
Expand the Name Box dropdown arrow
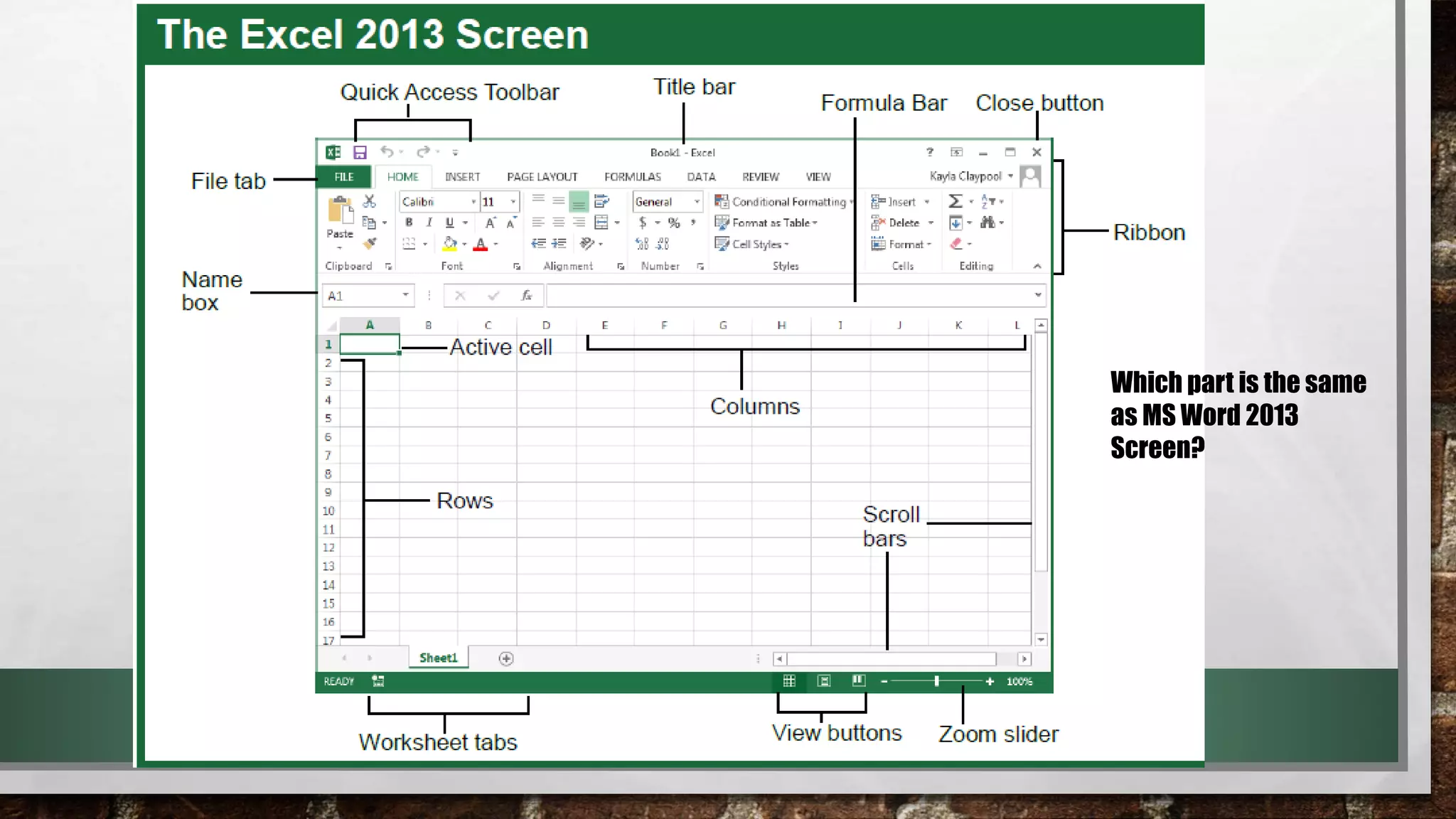tap(405, 295)
